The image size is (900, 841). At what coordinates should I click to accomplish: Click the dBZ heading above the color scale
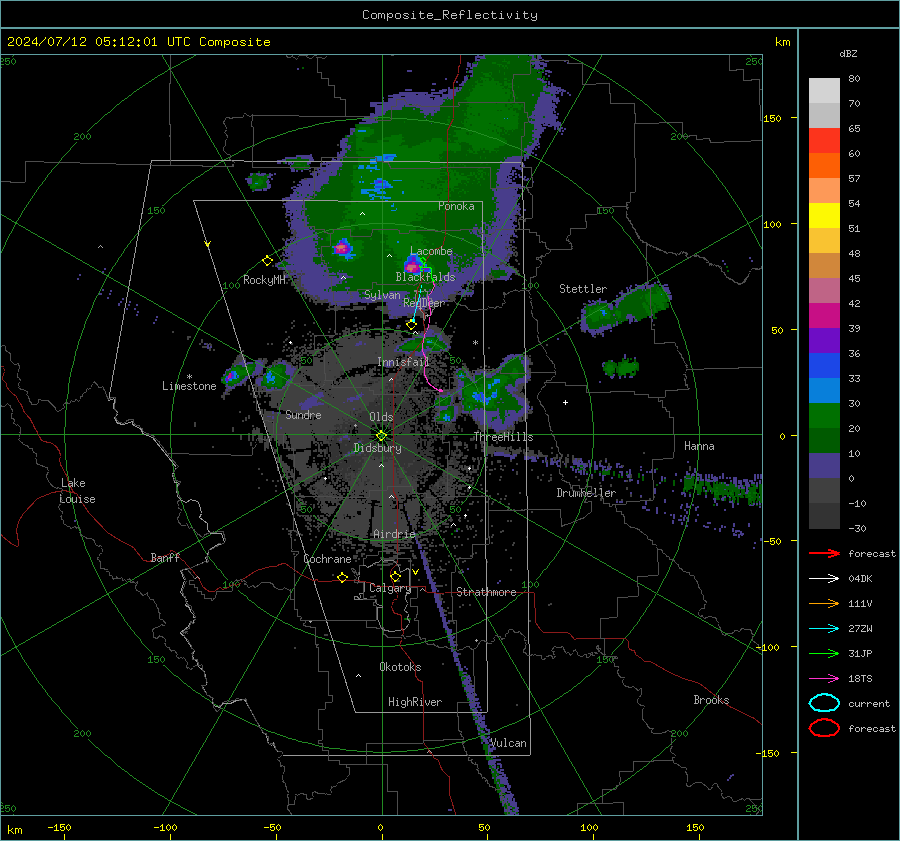click(848, 53)
